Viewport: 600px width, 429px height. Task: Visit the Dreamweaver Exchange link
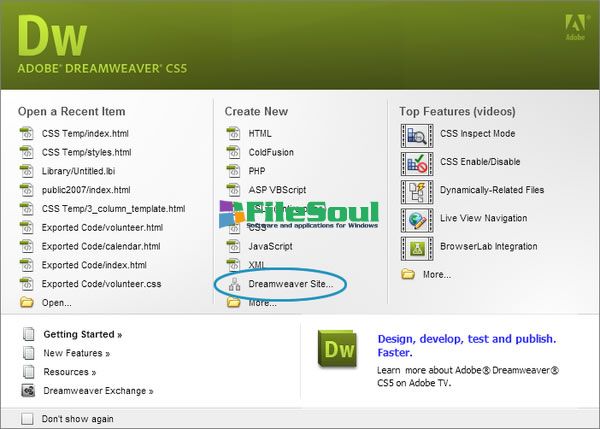click(97, 391)
